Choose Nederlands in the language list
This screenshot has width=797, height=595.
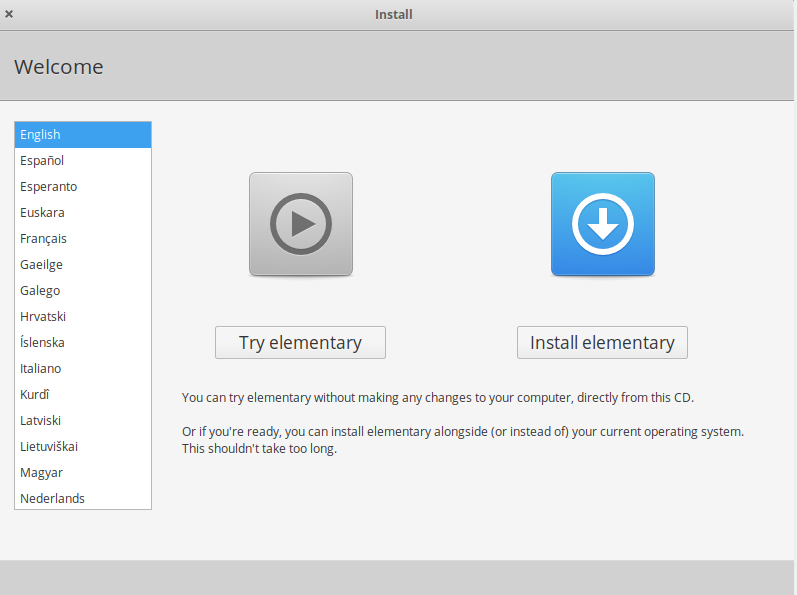pos(83,498)
